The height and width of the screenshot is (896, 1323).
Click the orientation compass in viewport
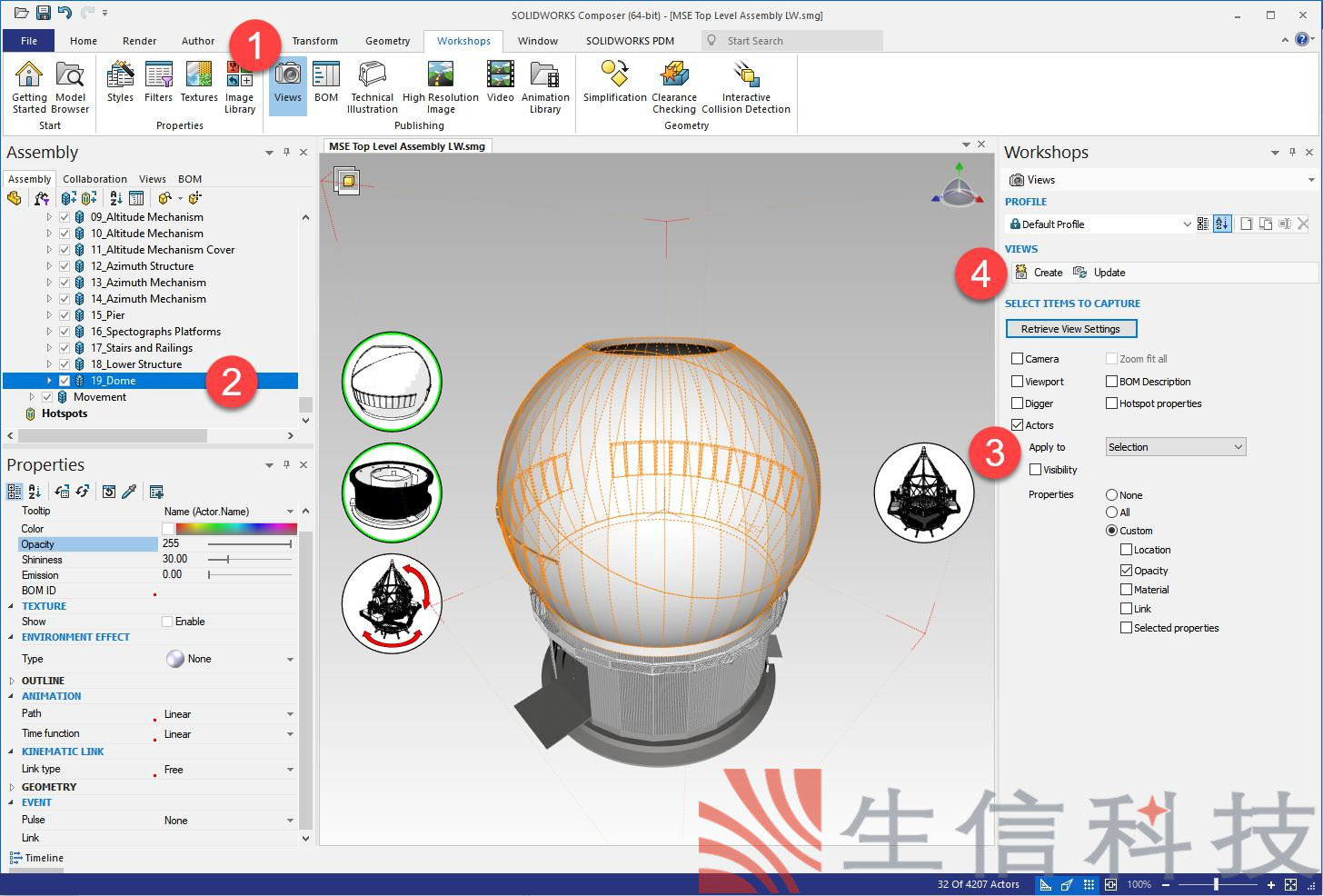point(957,185)
